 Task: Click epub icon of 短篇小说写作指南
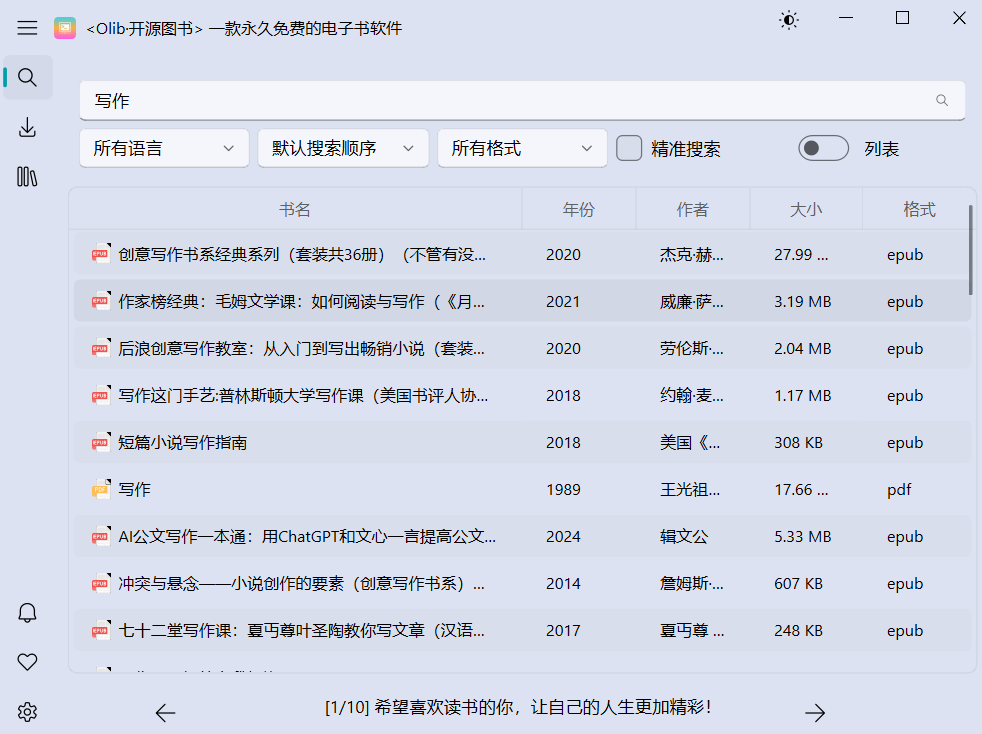tap(101, 442)
